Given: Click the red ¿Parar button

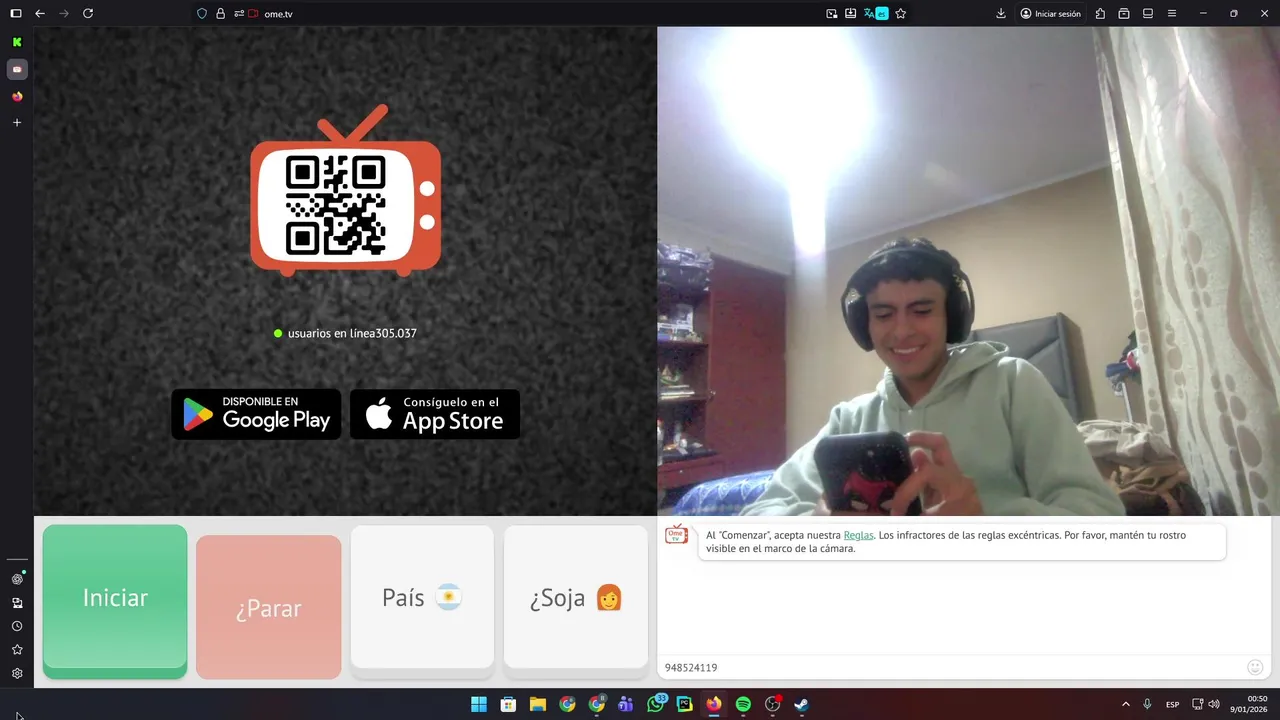Looking at the screenshot, I should click(268, 607).
